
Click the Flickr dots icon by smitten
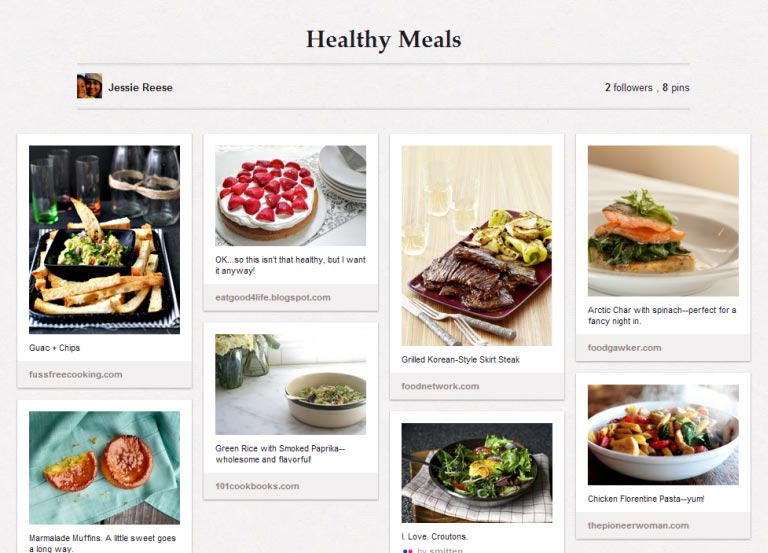point(408,551)
